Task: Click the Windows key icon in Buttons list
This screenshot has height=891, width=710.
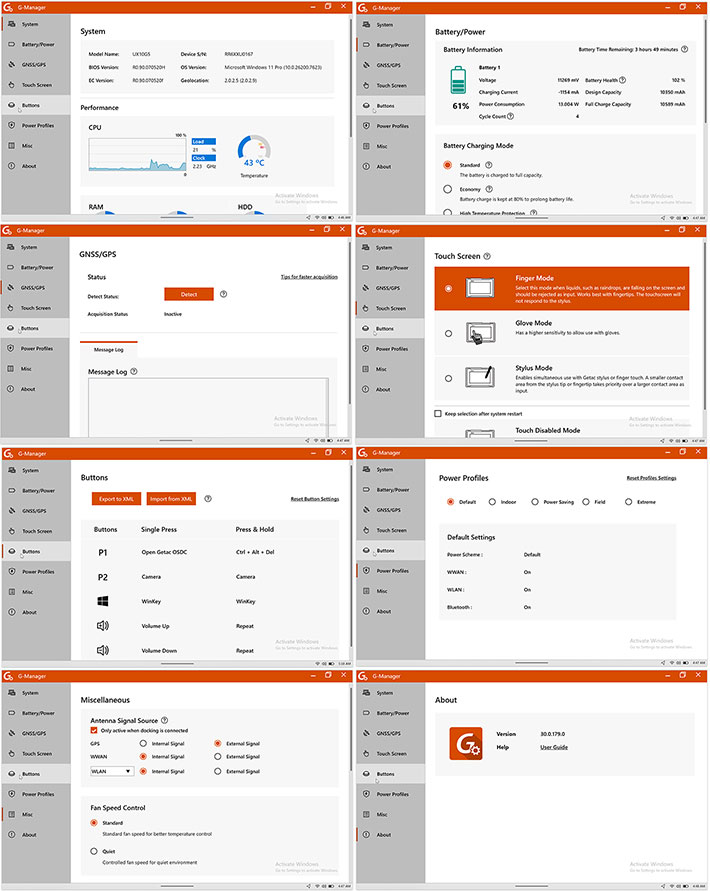Action: click(x=102, y=602)
